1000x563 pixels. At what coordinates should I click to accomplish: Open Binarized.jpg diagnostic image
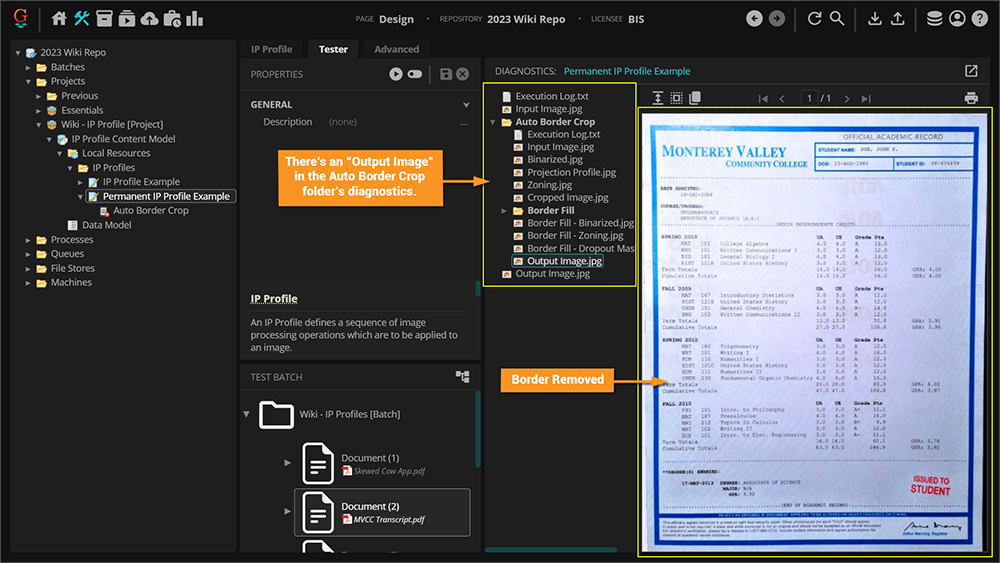(x=554, y=159)
